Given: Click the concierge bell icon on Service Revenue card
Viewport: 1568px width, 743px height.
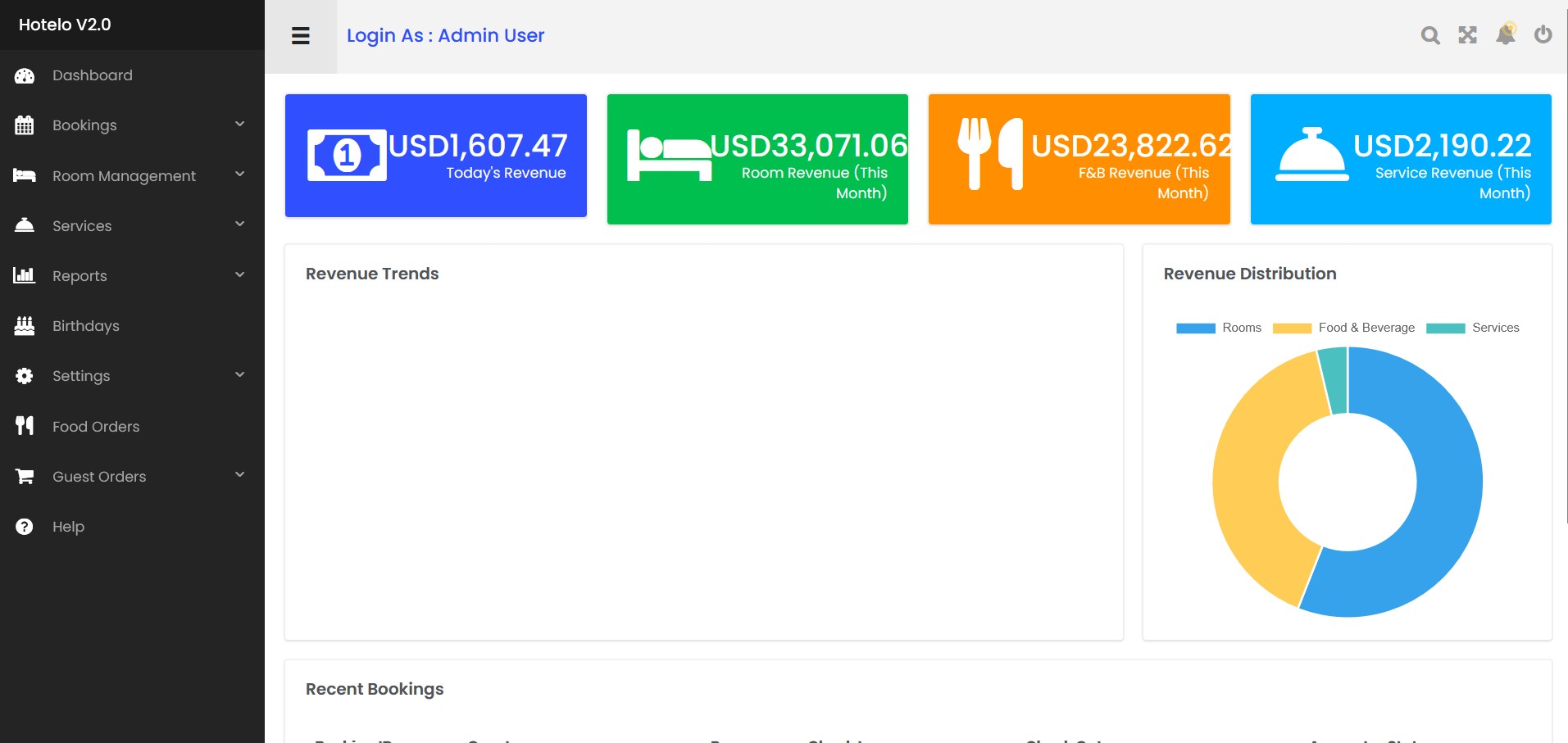Looking at the screenshot, I should [x=1312, y=154].
